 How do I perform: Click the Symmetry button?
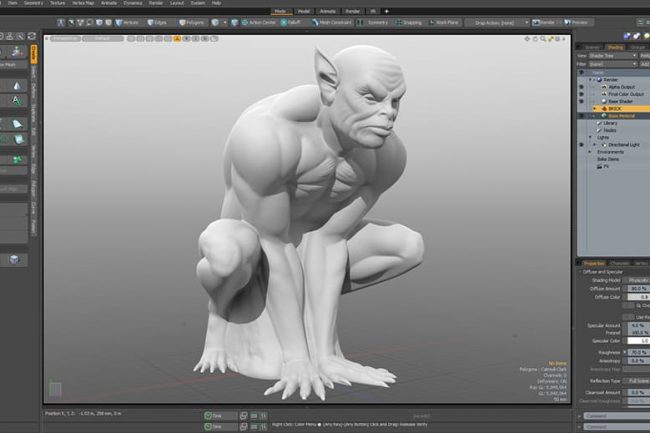(x=375, y=21)
